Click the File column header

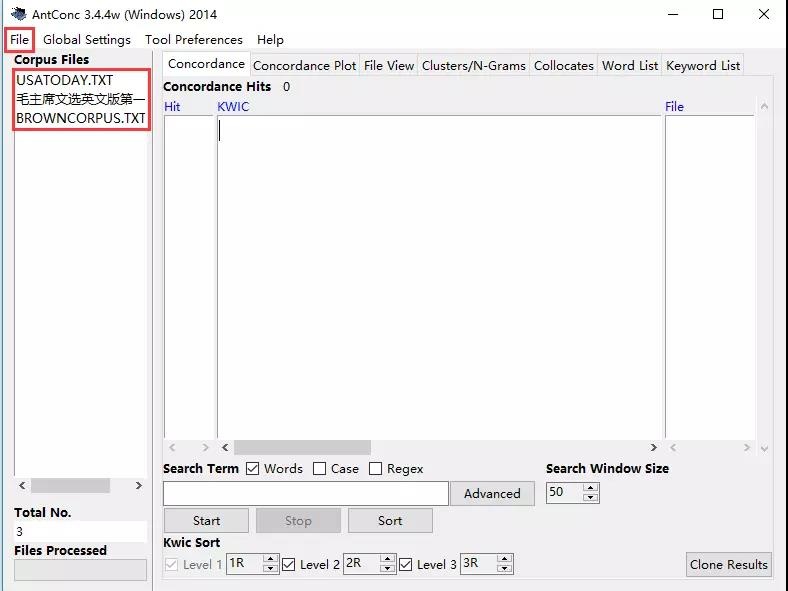click(x=674, y=107)
